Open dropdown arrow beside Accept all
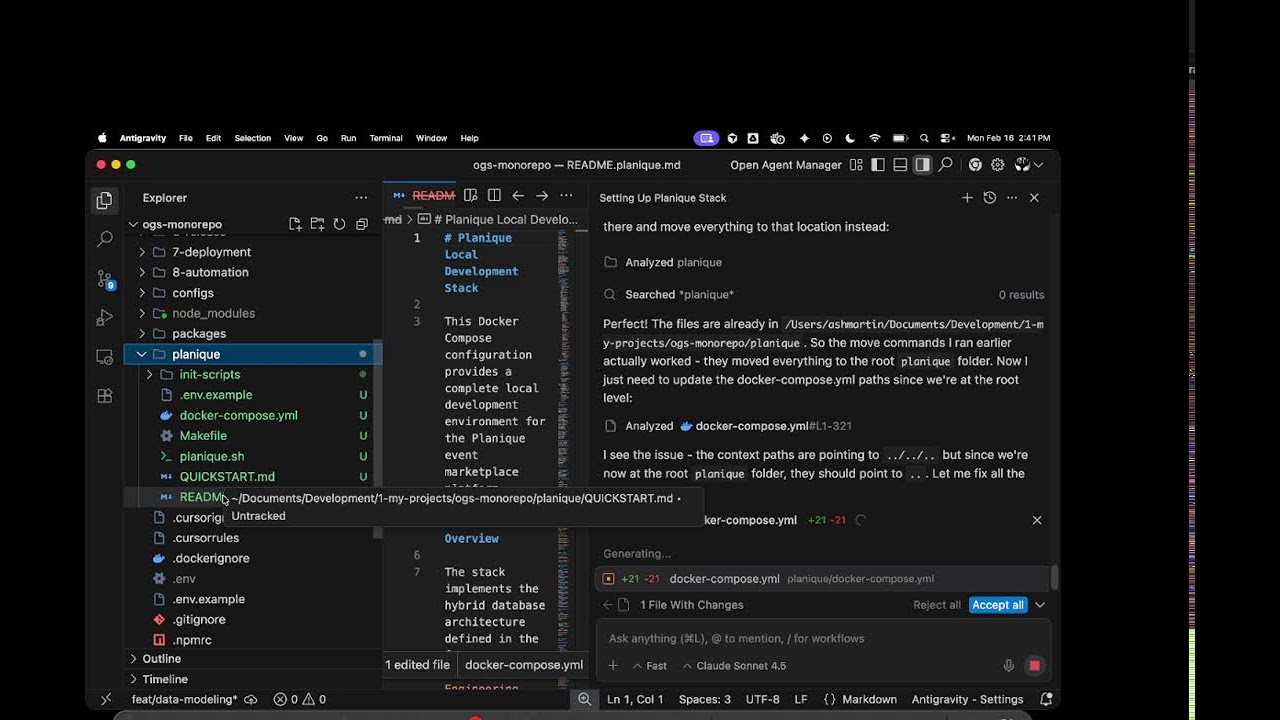 tap(1040, 605)
